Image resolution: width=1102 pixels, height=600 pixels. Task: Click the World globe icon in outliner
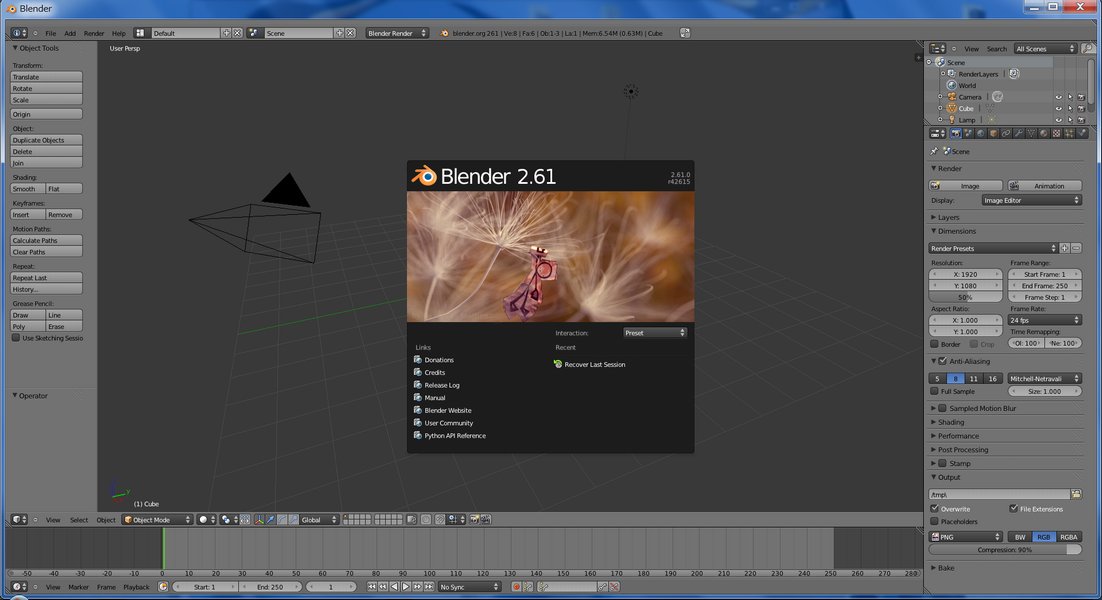[952, 85]
